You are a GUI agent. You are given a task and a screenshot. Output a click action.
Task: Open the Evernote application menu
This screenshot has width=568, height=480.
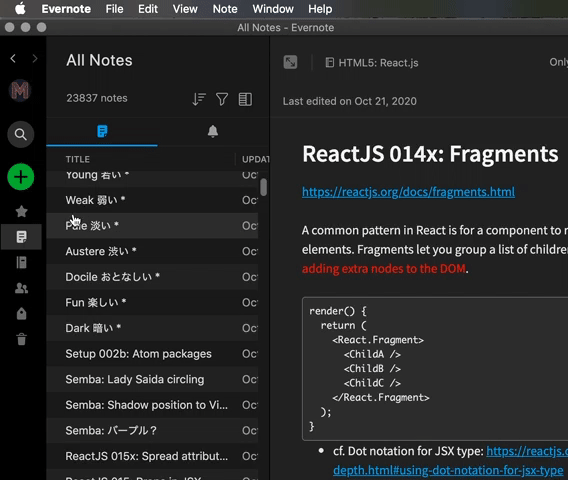(x=66, y=9)
